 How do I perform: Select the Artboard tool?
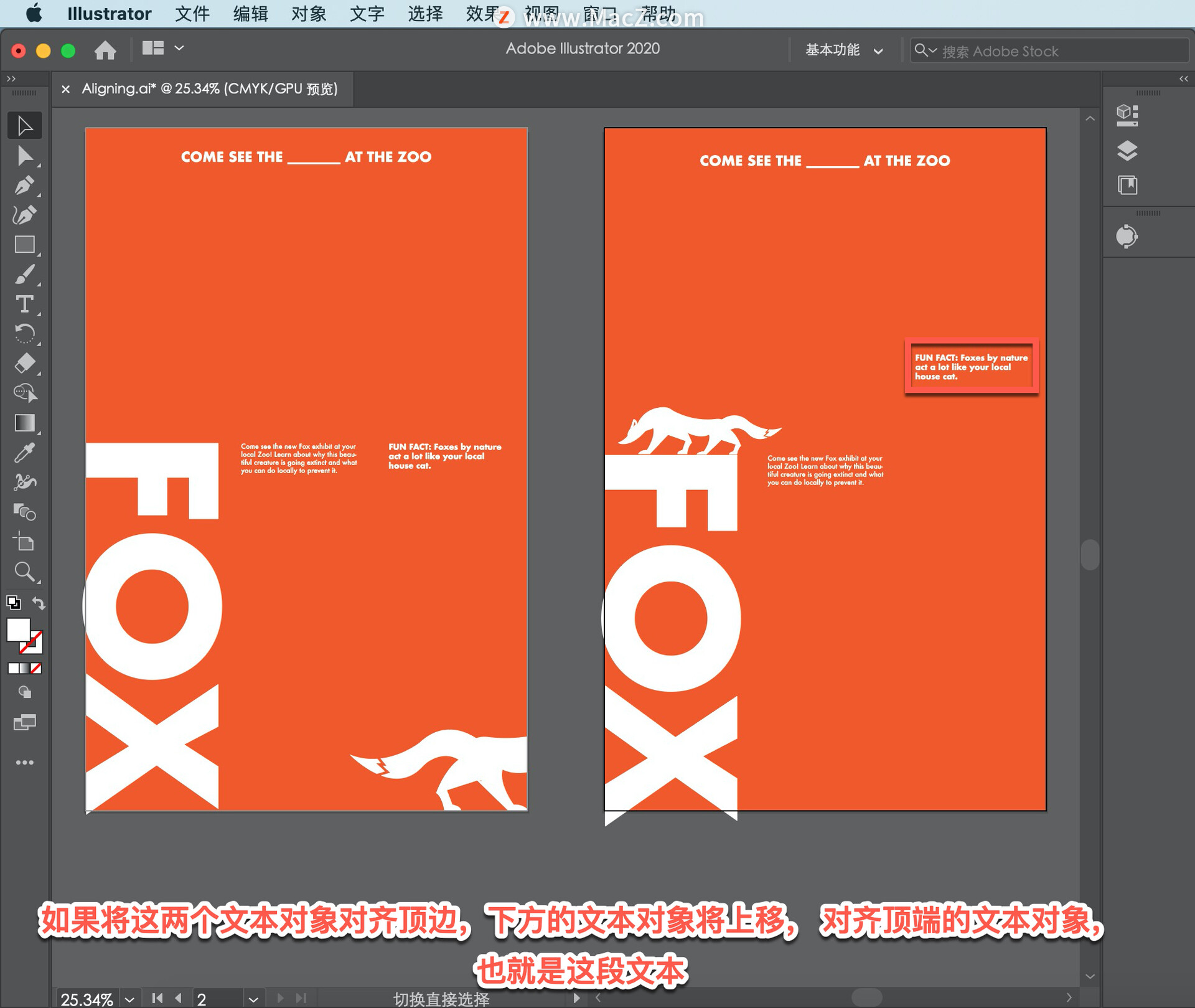tap(25, 542)
